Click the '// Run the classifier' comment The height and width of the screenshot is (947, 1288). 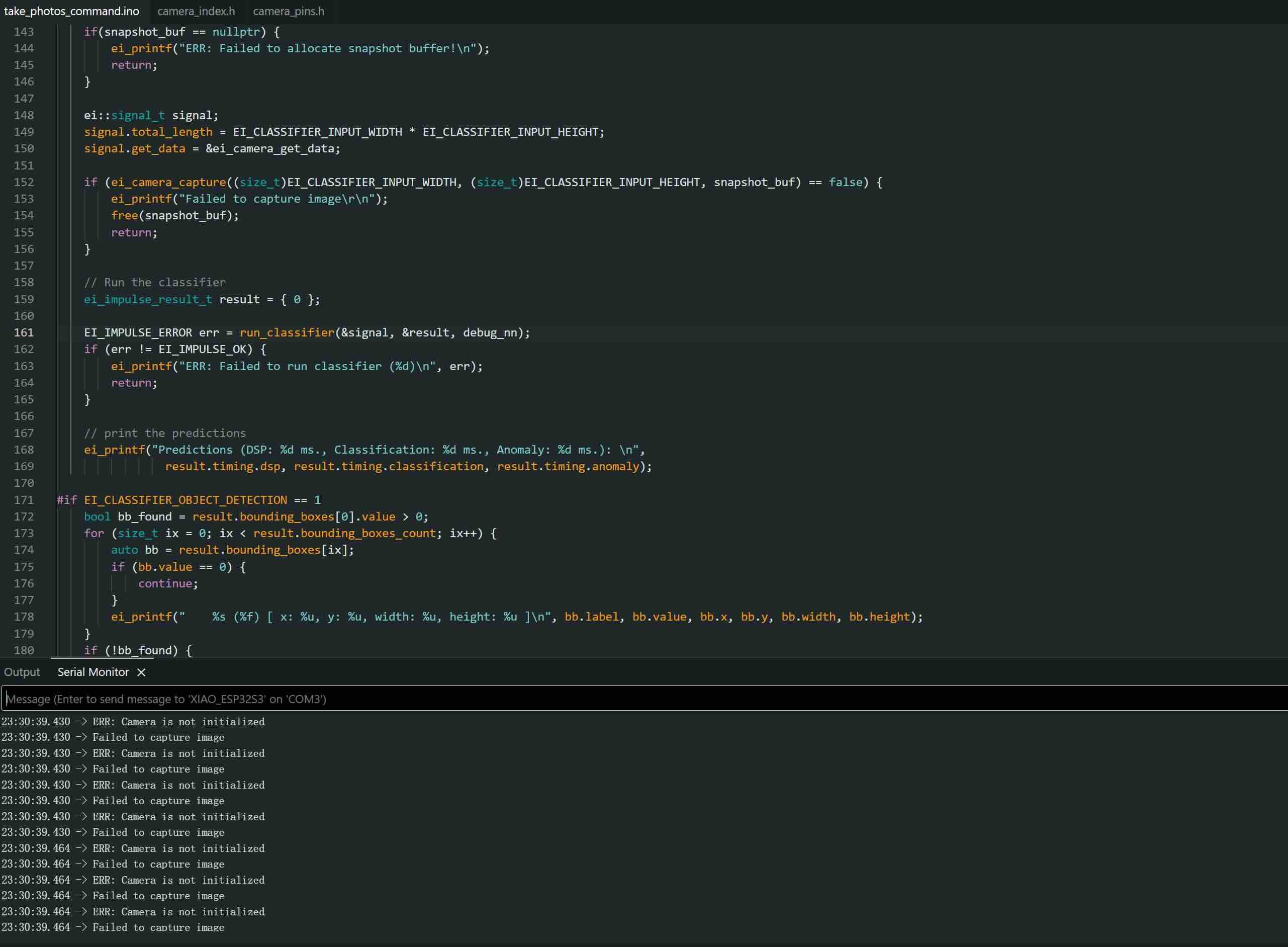(x=155, y=283)
